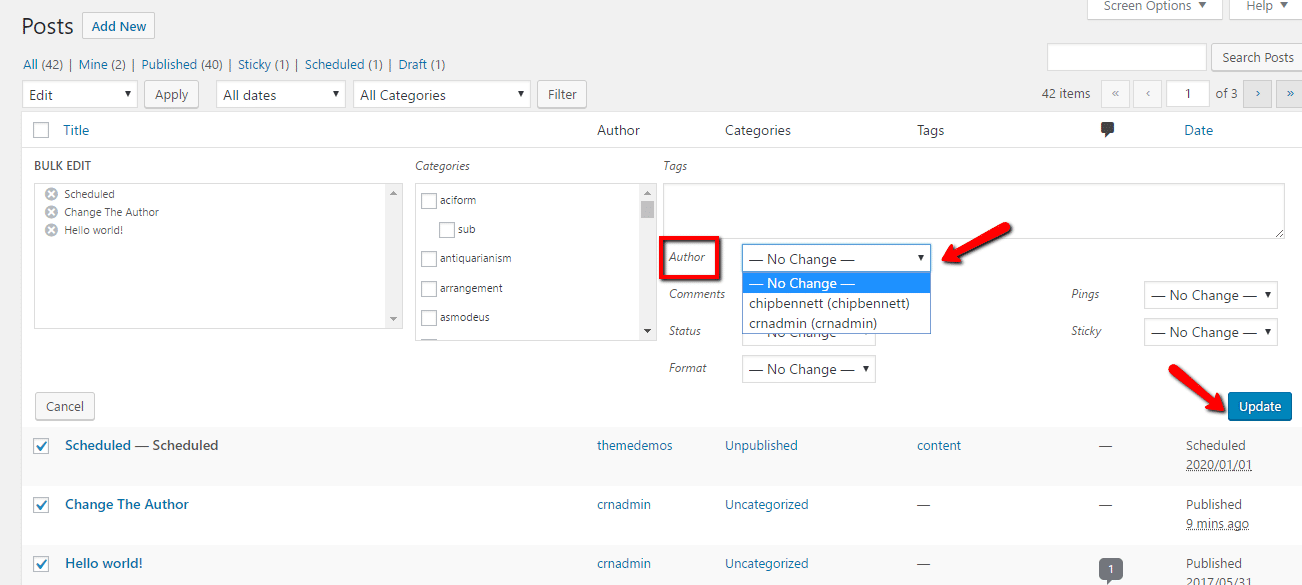Filter posts with the "Sticky (1)" link
This screenshot has width=1302, height=585.
coord(255,63)
